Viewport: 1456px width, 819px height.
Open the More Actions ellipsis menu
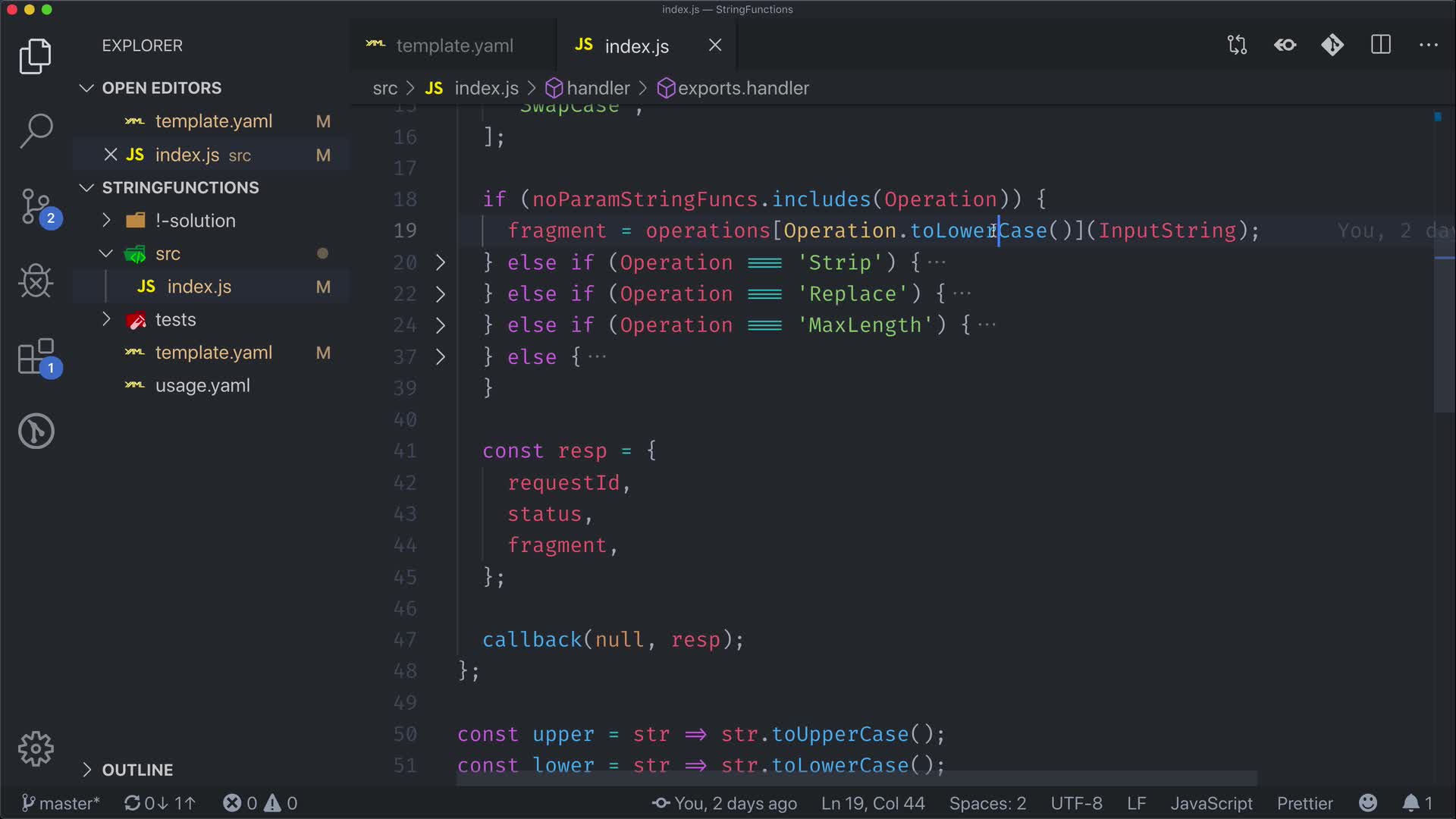(1429, 45)
